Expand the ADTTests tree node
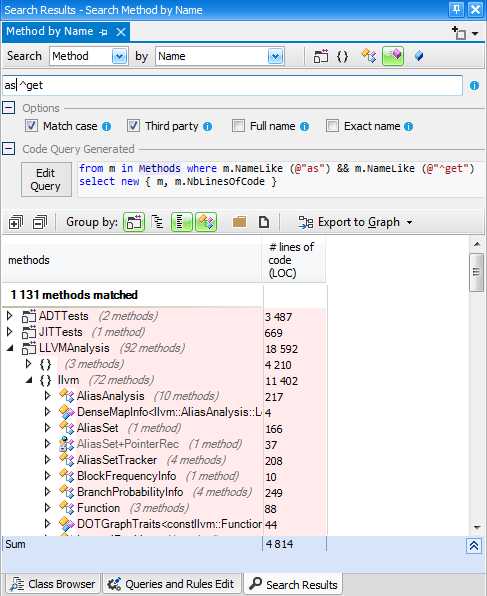The image size is (487, 596). 10,315
